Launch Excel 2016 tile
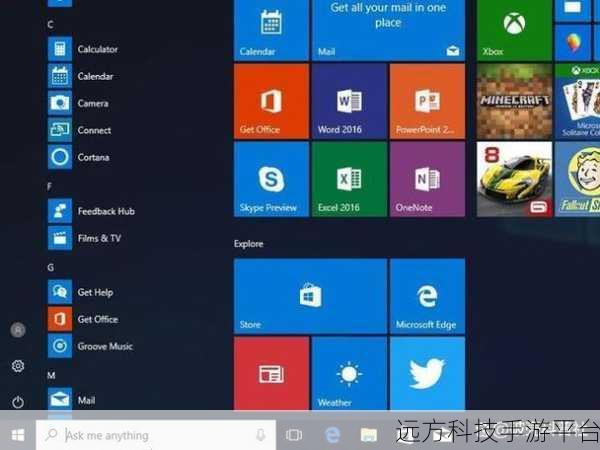600x450 pixels. point(349,179)
